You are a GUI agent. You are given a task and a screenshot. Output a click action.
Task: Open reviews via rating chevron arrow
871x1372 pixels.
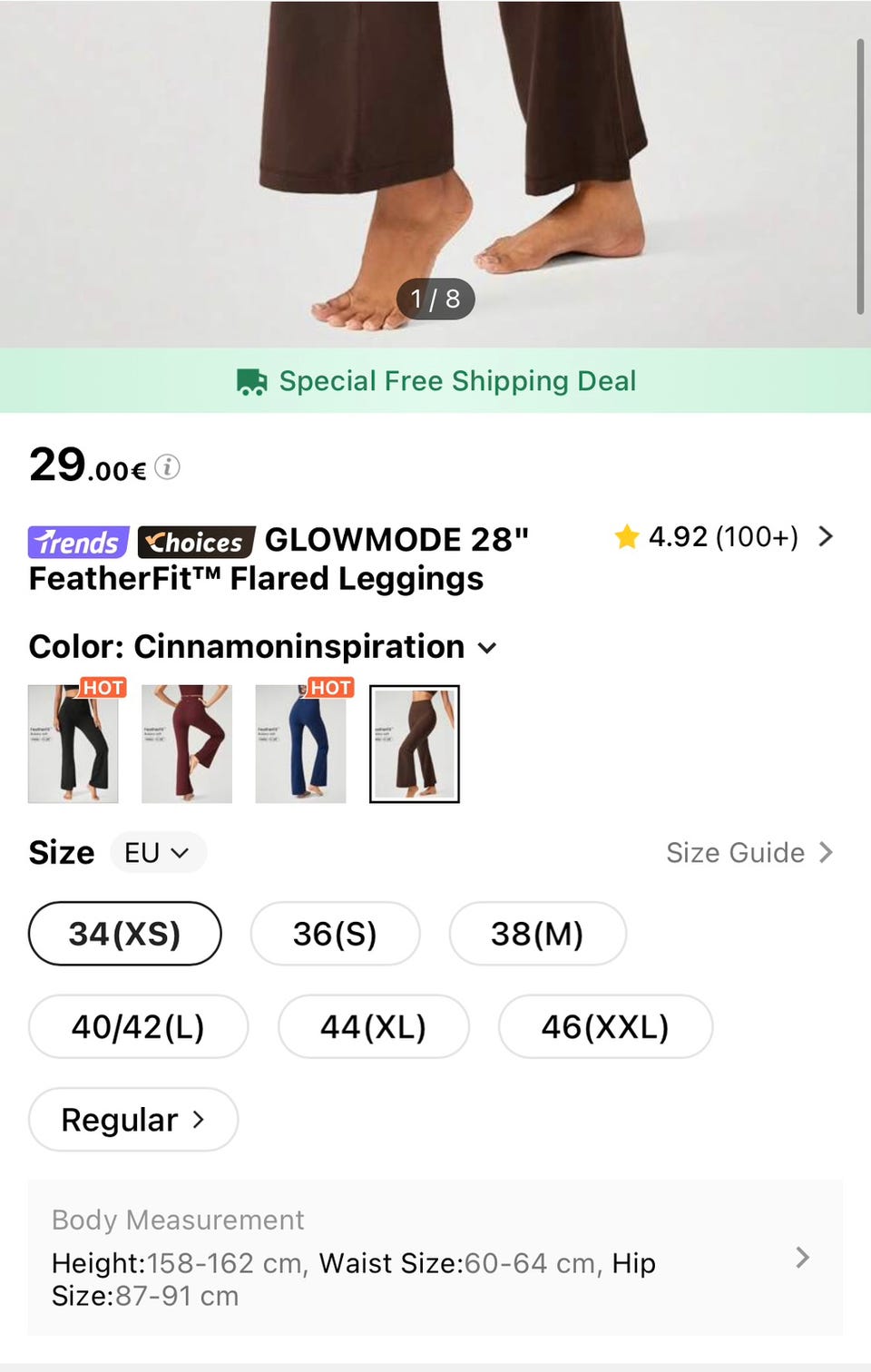coord(825,536)
